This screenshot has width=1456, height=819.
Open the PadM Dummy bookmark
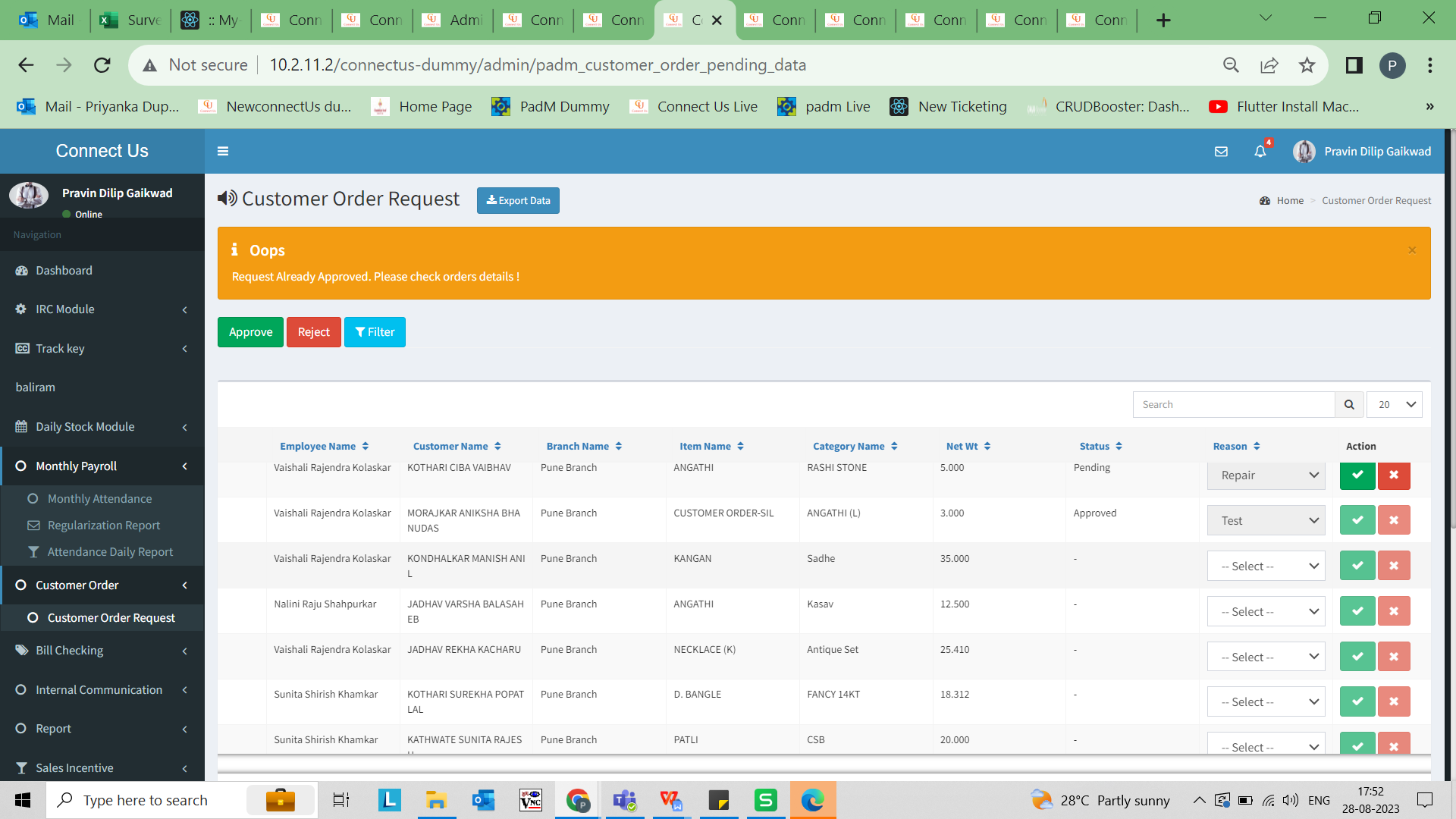[551, 107]
